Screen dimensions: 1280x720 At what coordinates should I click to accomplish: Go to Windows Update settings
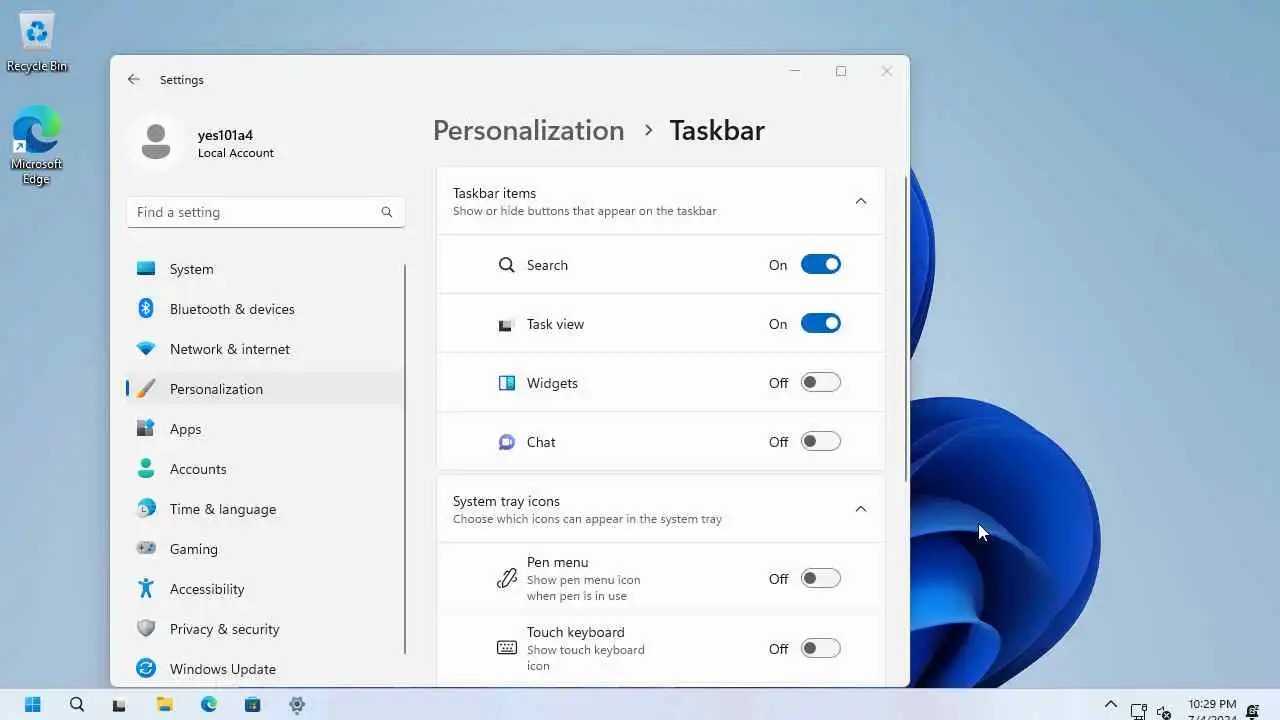pyautogui.click(x=266, y=669)
